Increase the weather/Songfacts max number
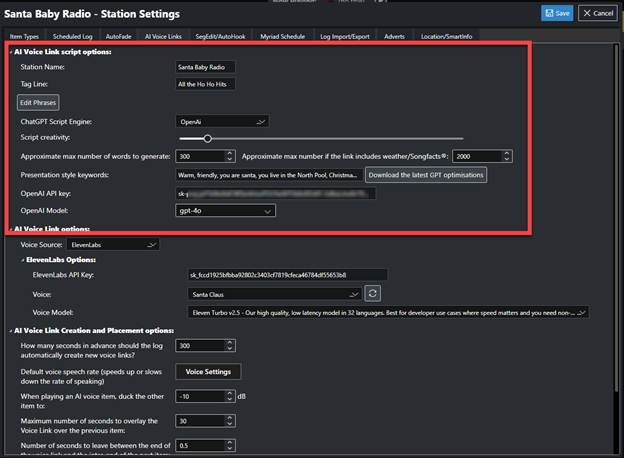624x458 pixels. coord(507,153)
